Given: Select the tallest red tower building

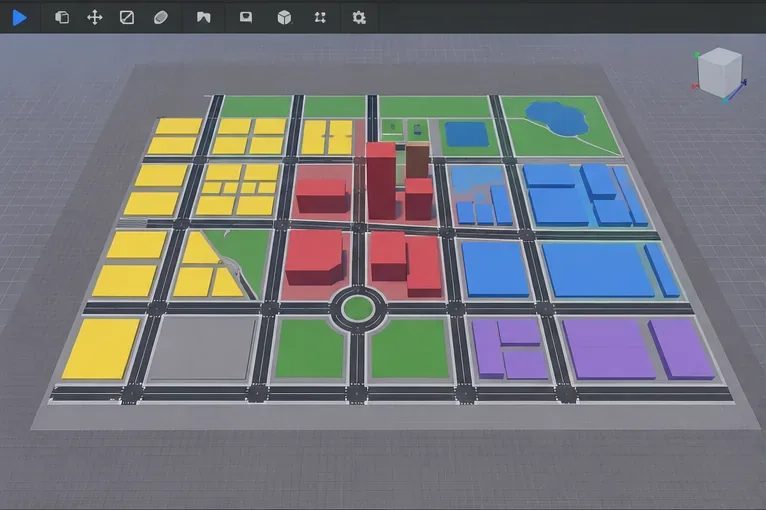Looking at the screenshot, I should coord(381,181).
